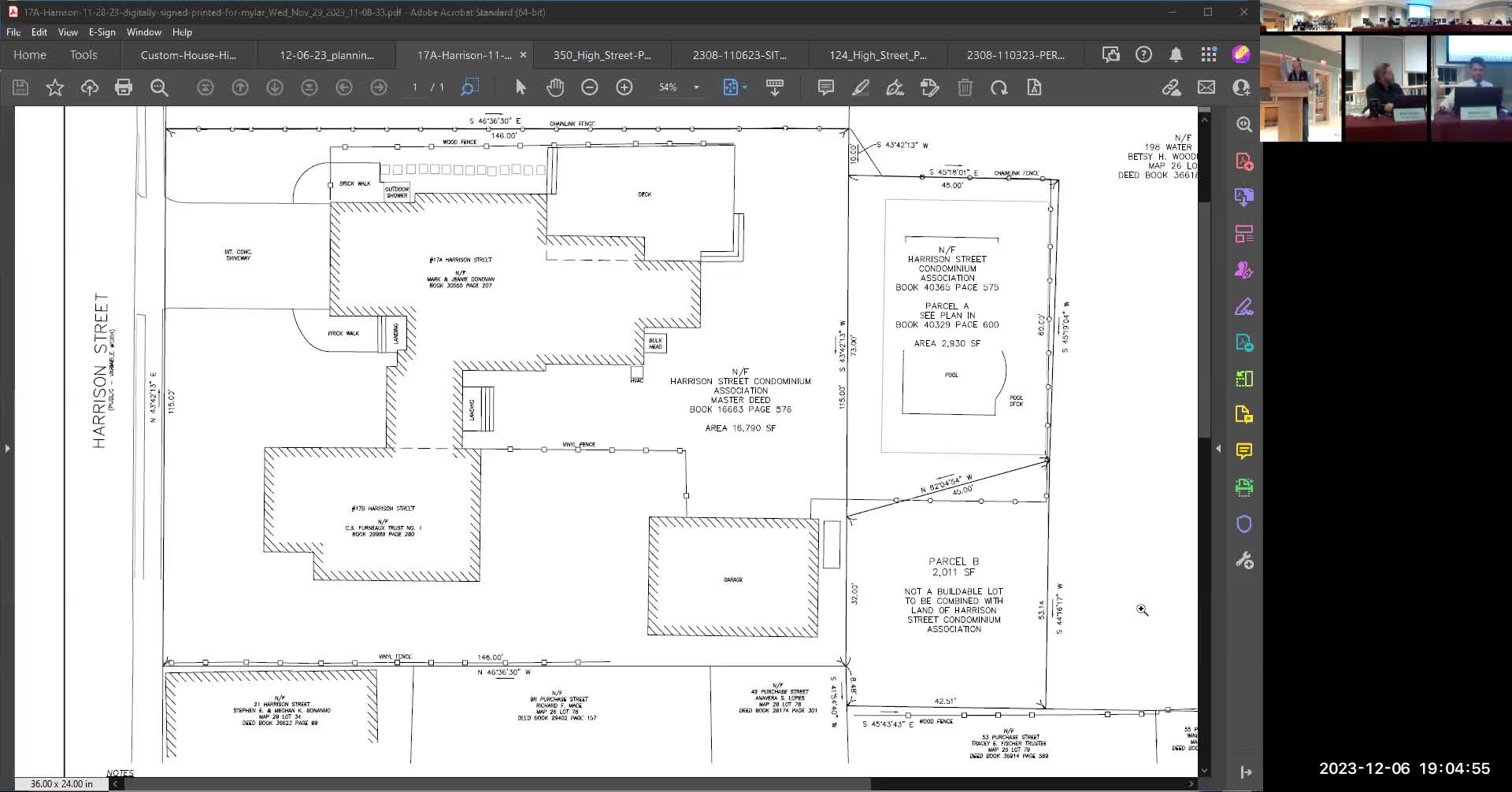Screen dimensions: 1512x792
Task: Expand the left navigation pane arrow
Action: (x=7, y=449)
